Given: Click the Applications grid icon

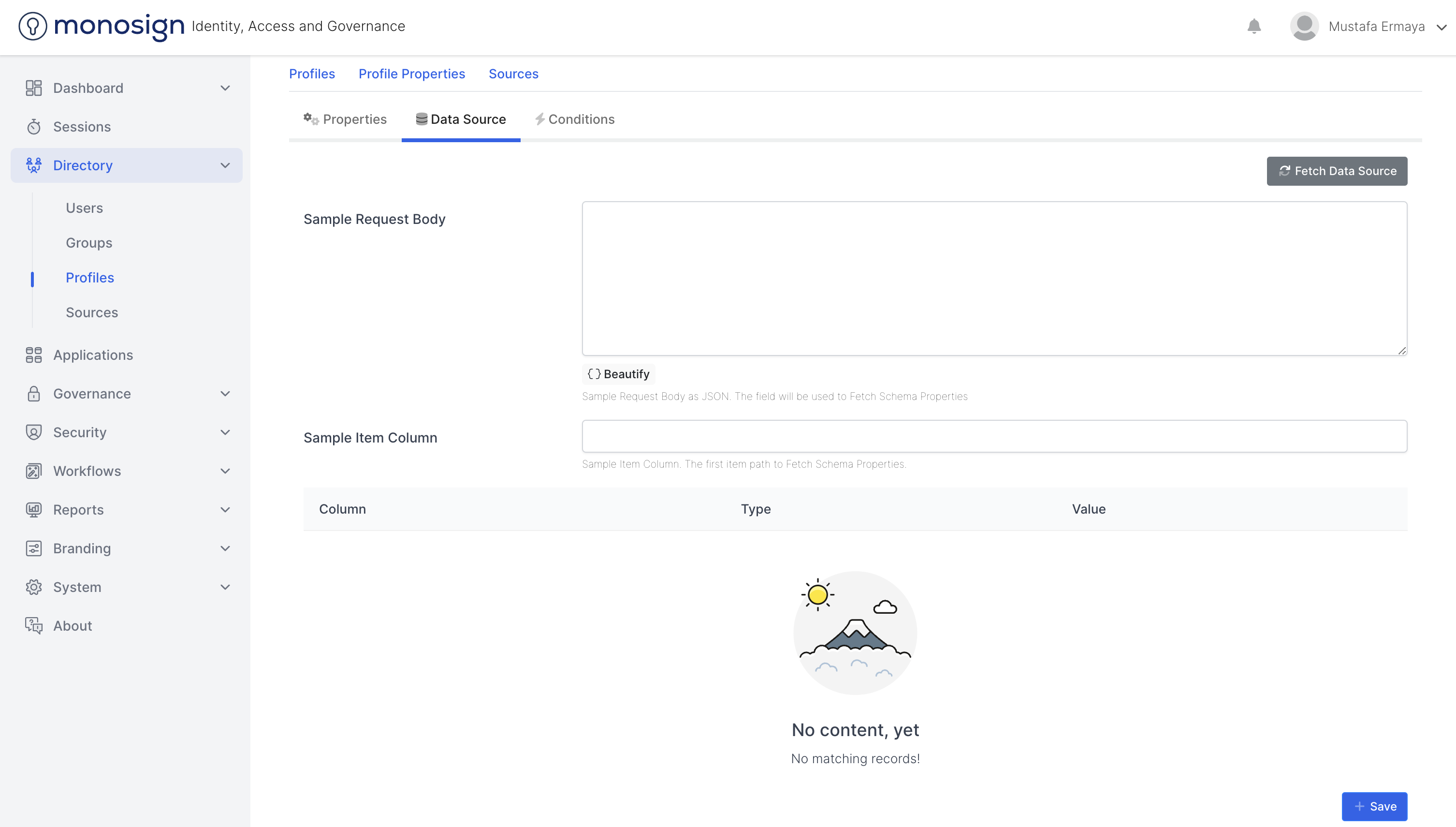Looking at the screenshot, I should (x=33, y=355).
